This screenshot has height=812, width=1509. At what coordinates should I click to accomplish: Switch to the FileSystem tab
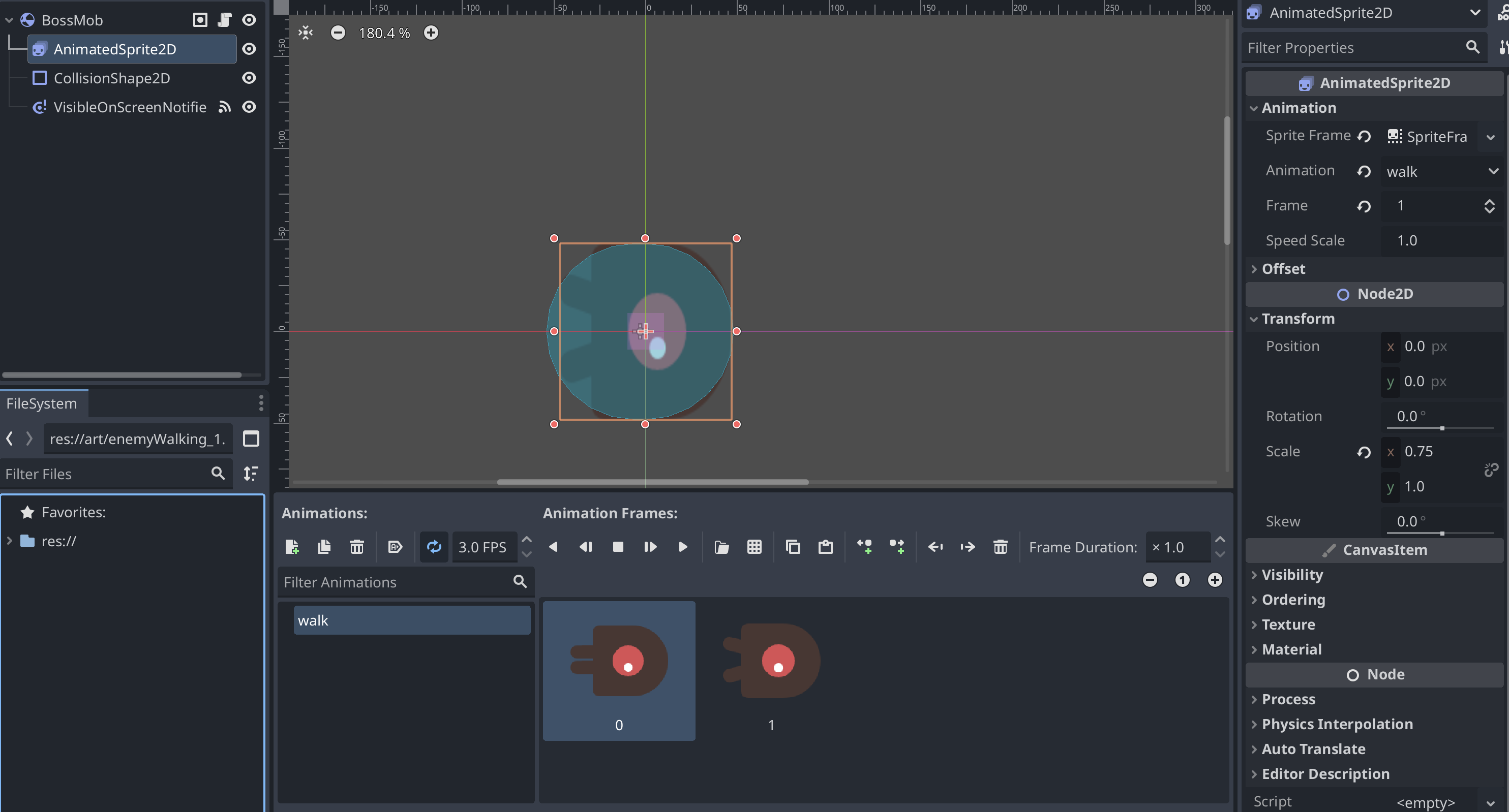click(42, 403)
